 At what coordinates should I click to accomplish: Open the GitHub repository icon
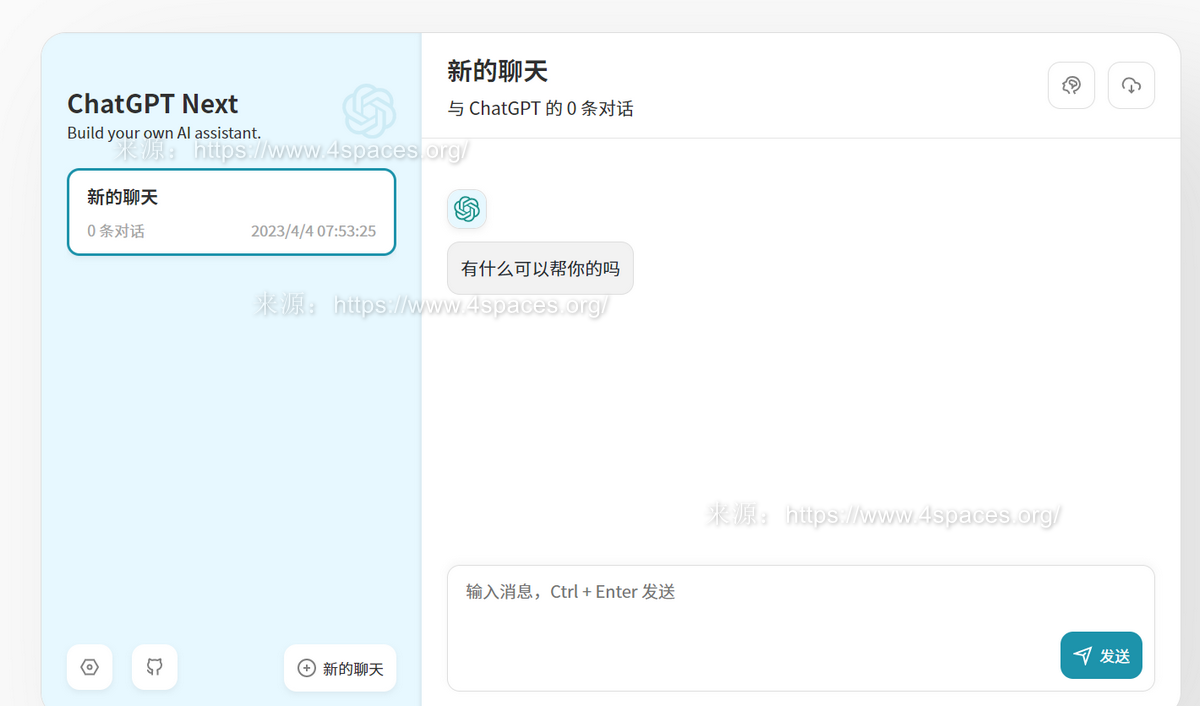click(x=155, y=667)
